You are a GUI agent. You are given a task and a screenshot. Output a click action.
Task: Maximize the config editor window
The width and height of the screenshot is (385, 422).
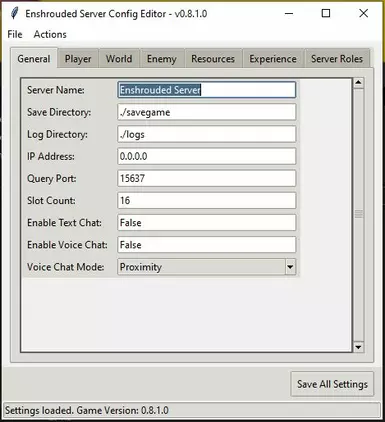pyautogui.click(x=326, y=14)
